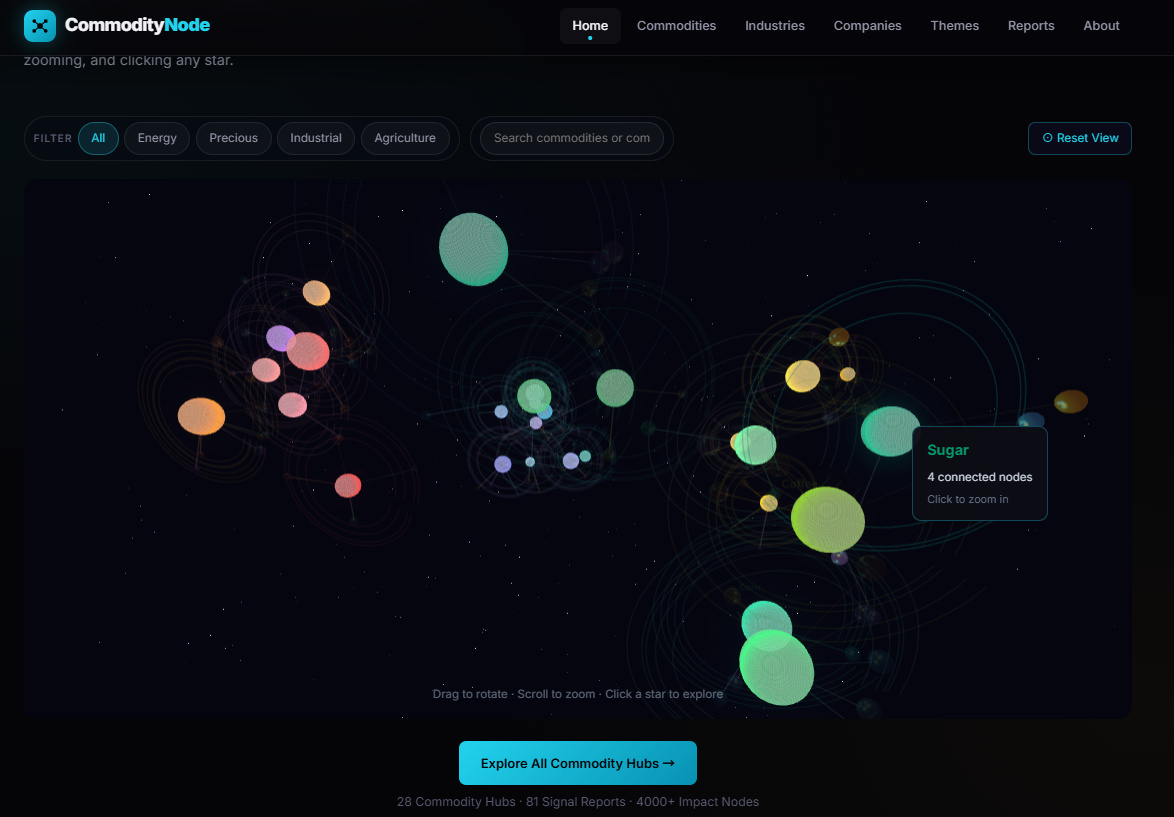Open the Commodities menu
The height and width of the screenshot is (817, 1174).
tap(676, 25)
